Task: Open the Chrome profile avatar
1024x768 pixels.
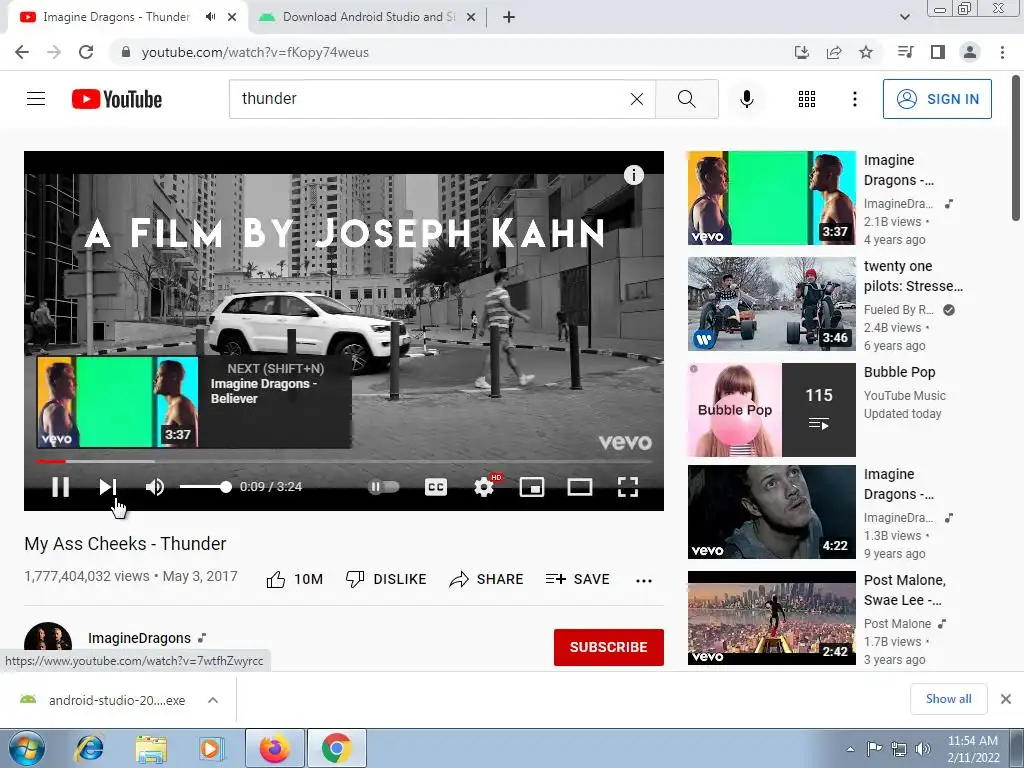Action: (x=970, y=52)
